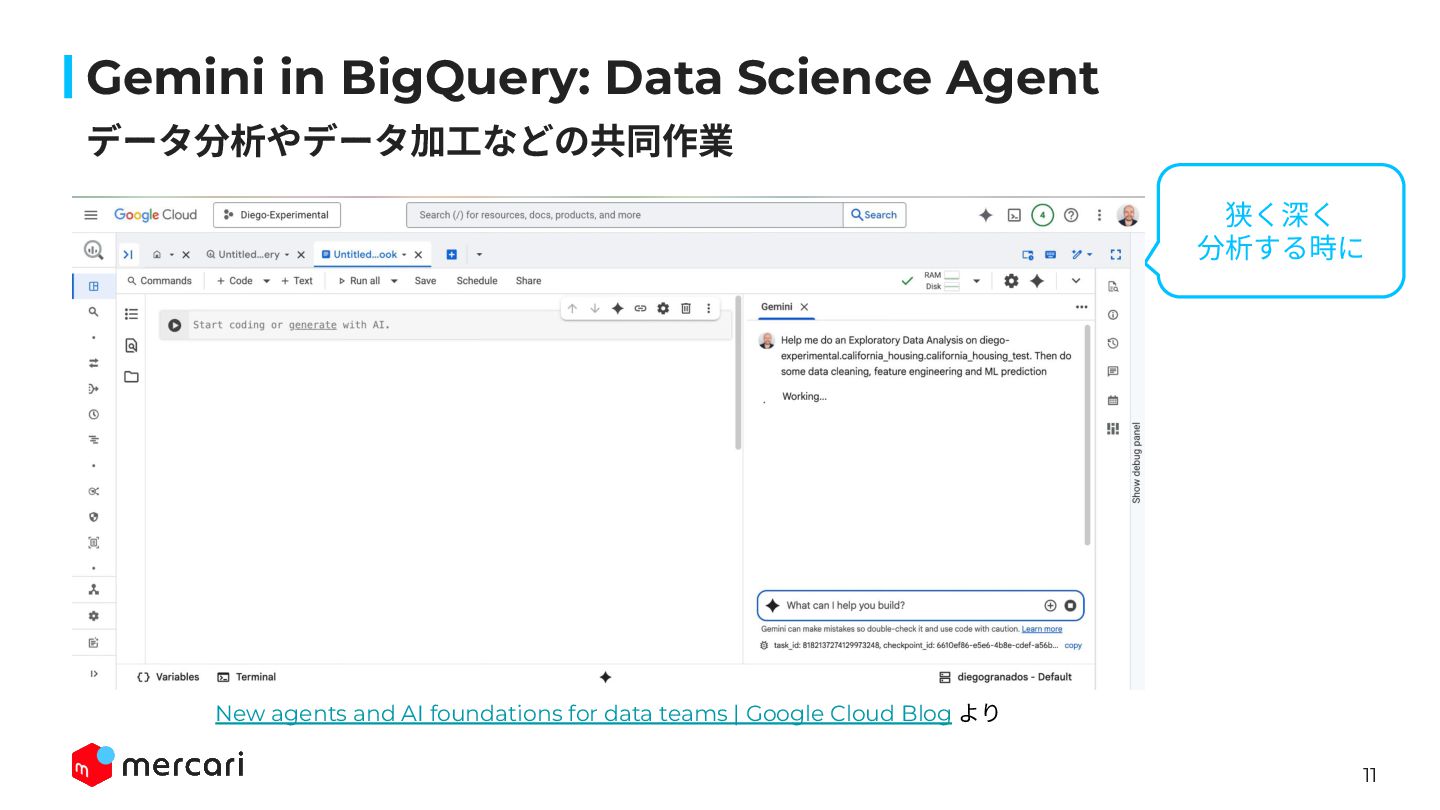Open the Commands palette

tap(159, 281)
